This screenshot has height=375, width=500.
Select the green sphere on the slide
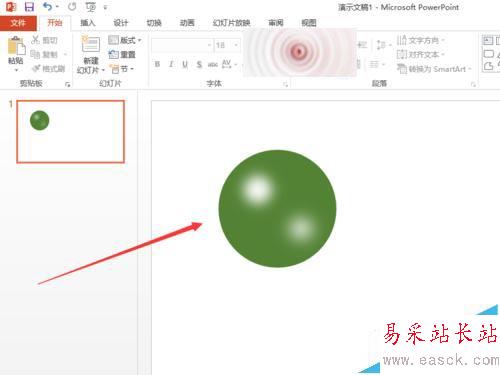coord(277,209)
